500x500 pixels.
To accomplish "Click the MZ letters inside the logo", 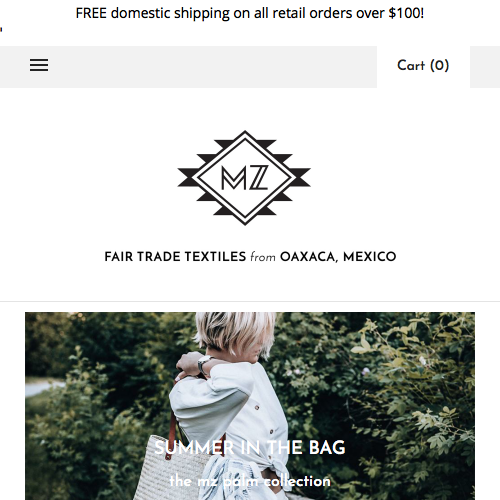I will point(245,178).
